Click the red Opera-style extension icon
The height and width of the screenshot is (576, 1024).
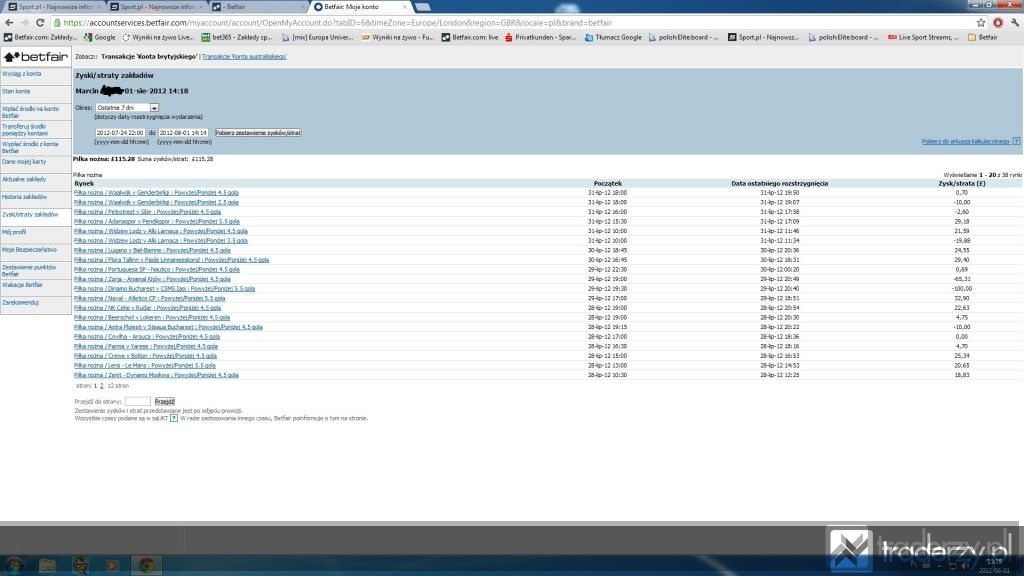pyautogui.click(x=998, y=23)
